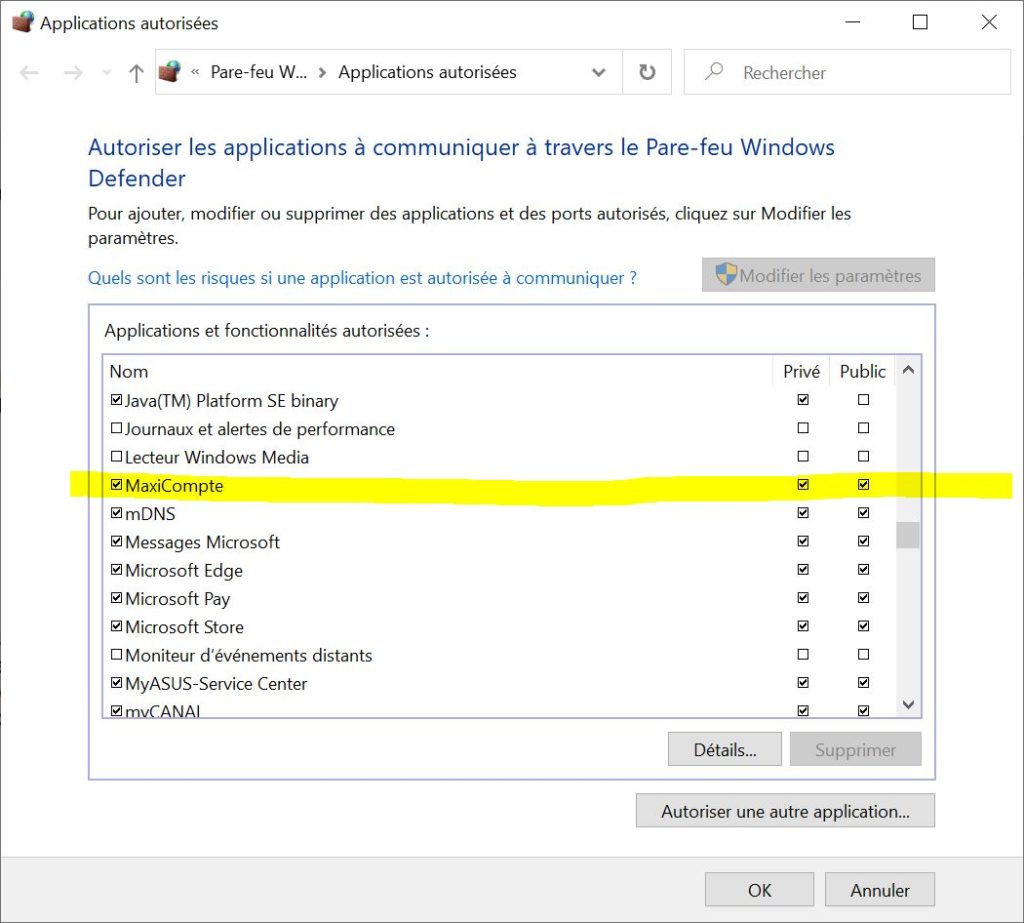This screenshot has width=1024, height=923.
Task: Go up one level with the up arrow
Action: click(x=136, y=73)
